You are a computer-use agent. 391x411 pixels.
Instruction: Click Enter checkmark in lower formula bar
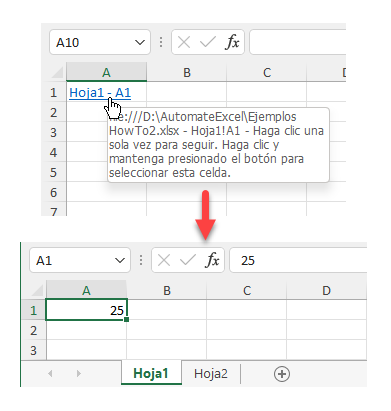(187, 260)
